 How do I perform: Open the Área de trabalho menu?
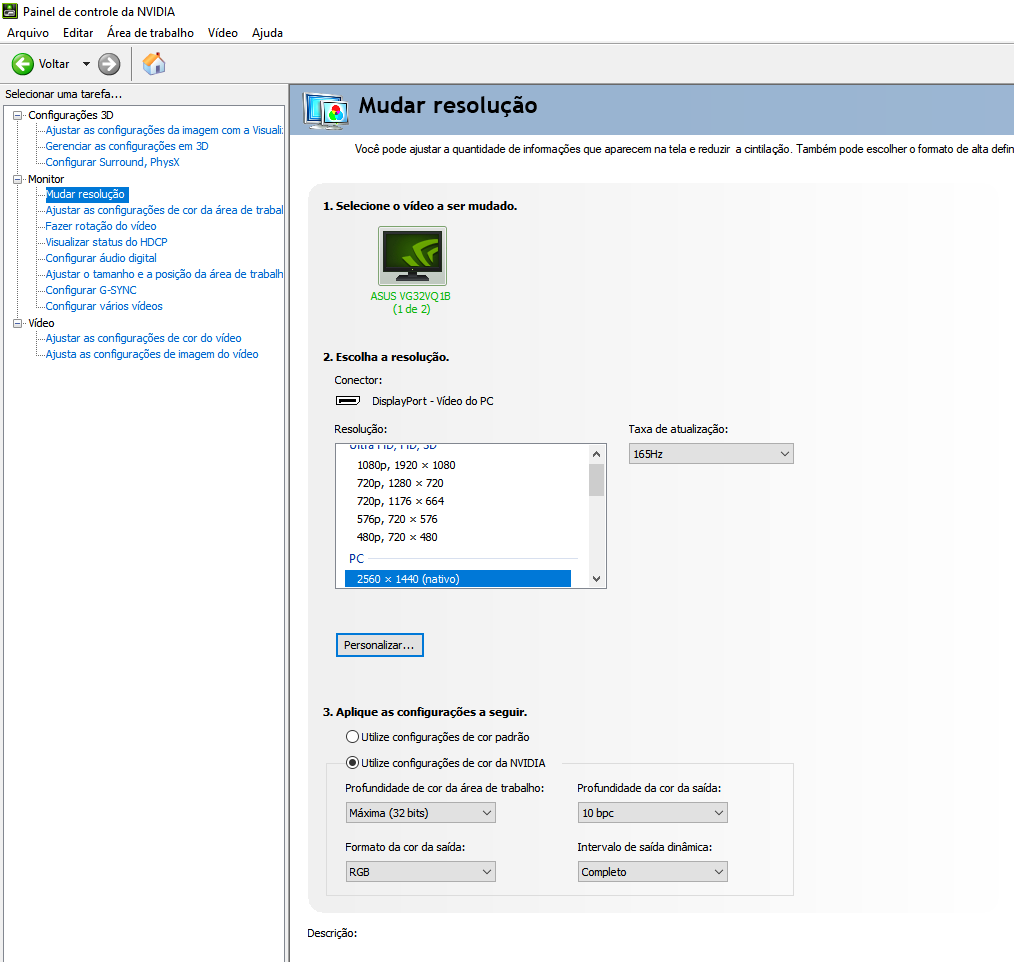150,33
